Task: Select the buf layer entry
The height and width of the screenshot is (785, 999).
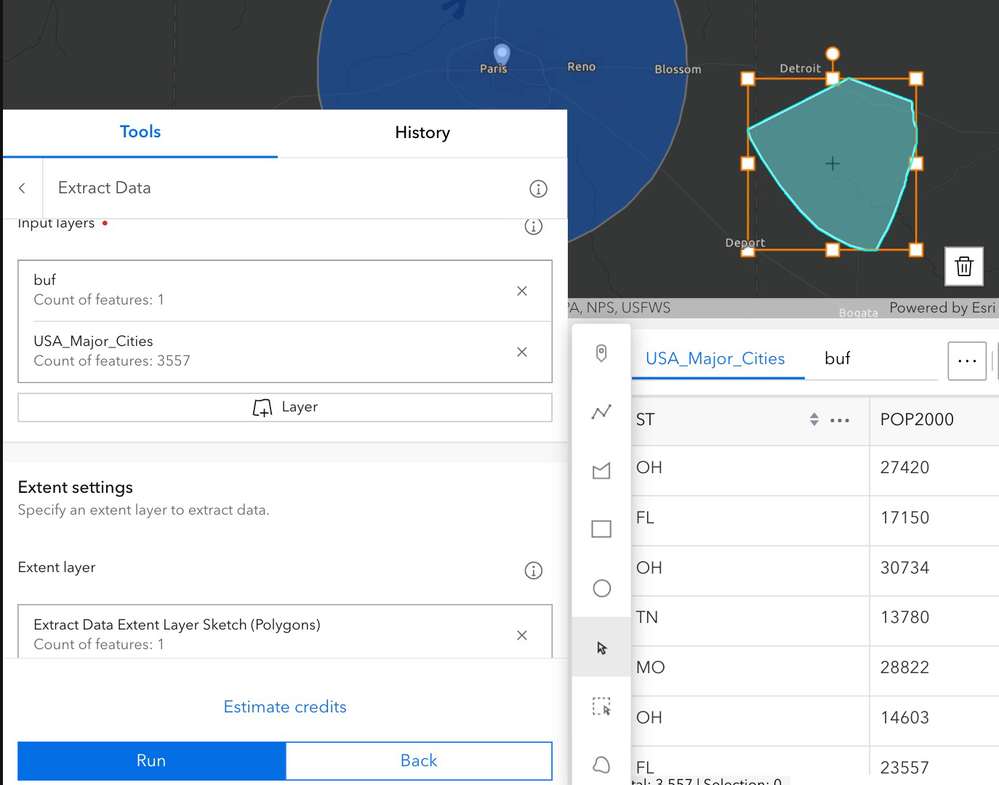Action: point(285,291)
